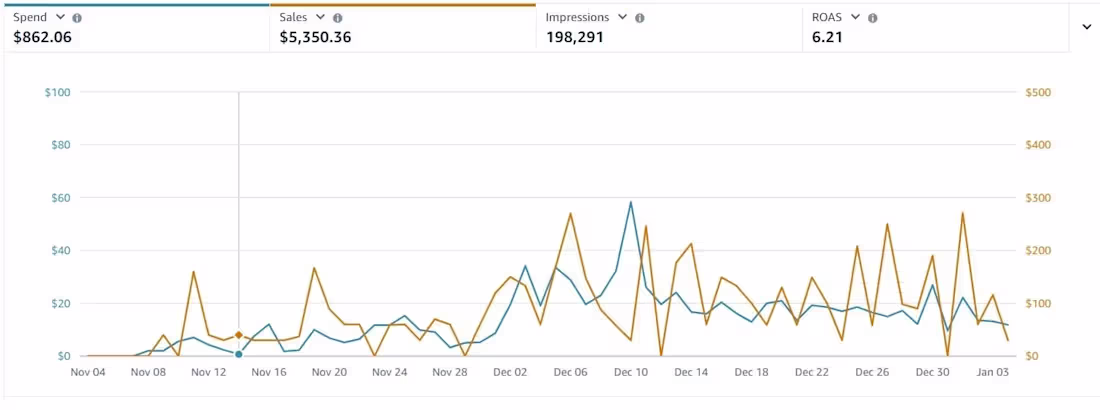Expand the ROAS metric dropdown chevron

(x=856, y=18)
